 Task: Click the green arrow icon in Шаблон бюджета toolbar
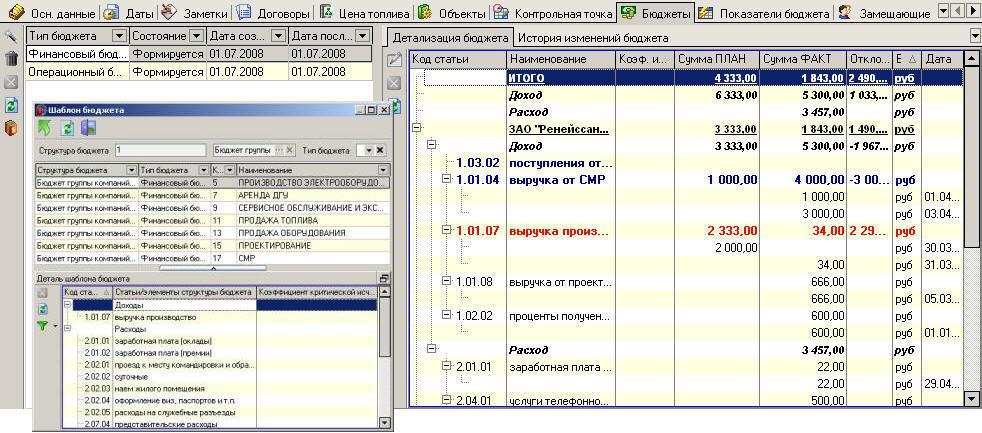(x=45, y=128)
